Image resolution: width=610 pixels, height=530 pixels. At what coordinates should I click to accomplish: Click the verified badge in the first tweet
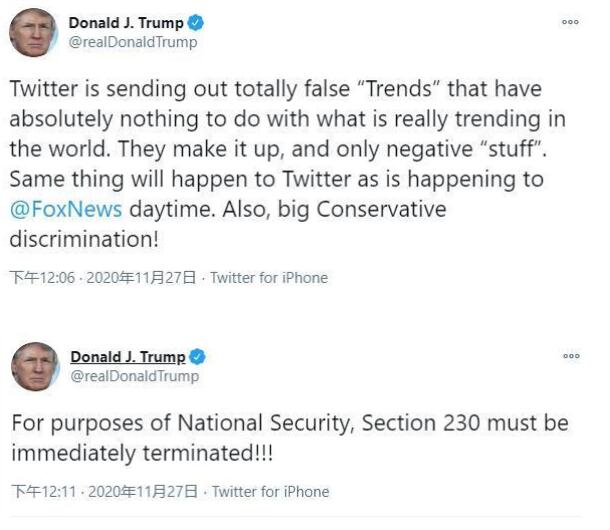197,23
